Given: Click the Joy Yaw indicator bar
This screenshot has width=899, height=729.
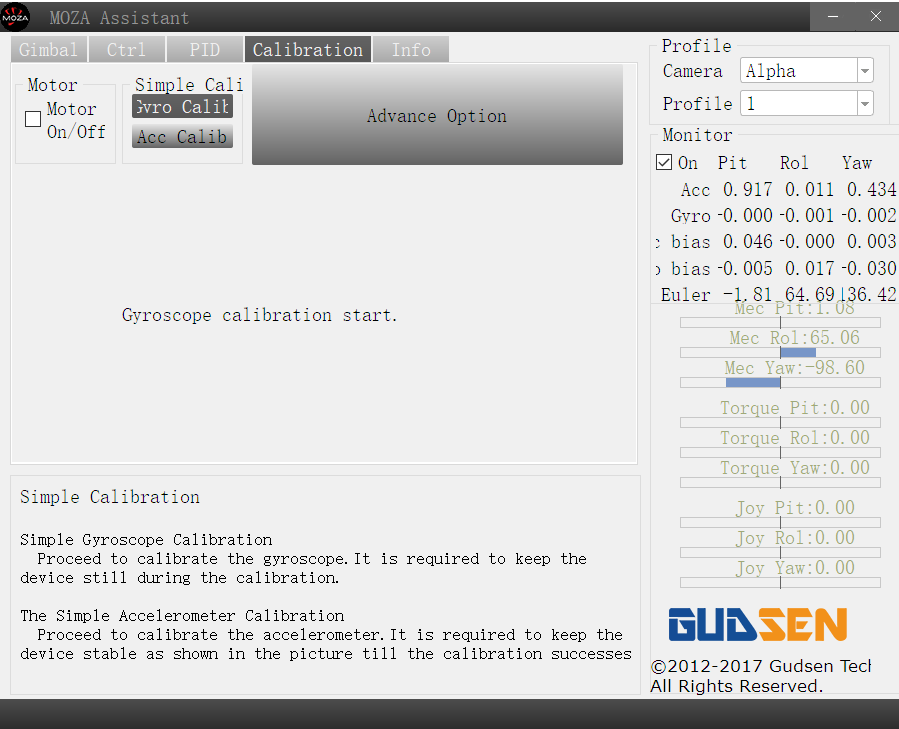Looking at the screenshot, I should (780, 582).
